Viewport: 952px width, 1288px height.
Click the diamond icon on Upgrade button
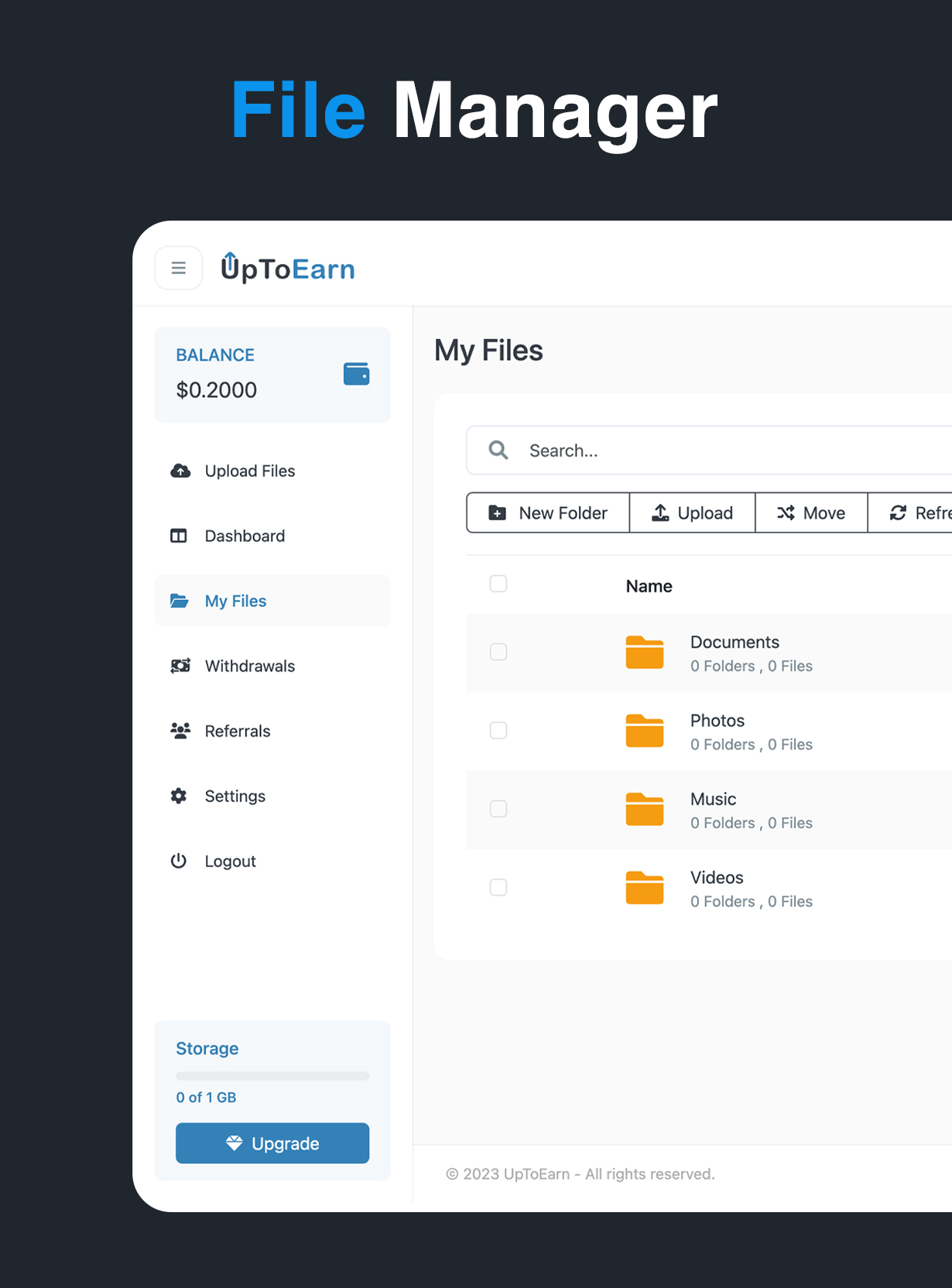pos(235,1143)
